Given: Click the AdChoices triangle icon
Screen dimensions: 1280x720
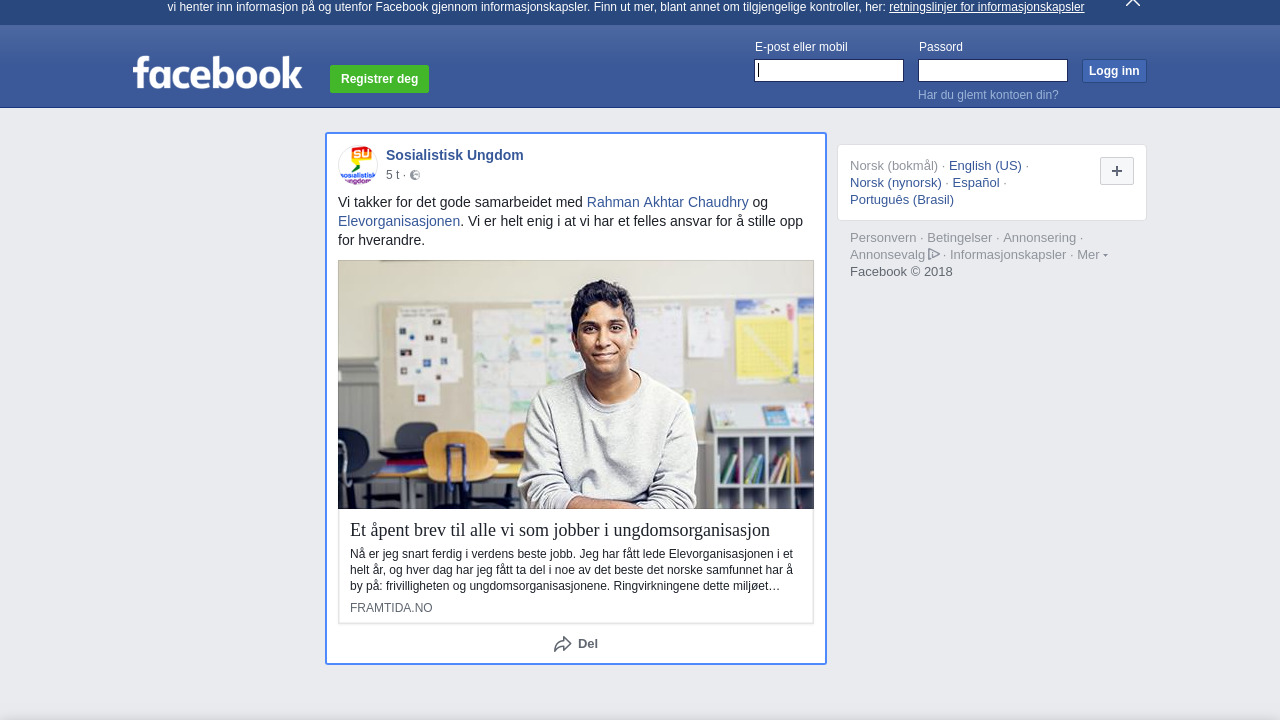Looking at the screenshot, I should 934,254.
